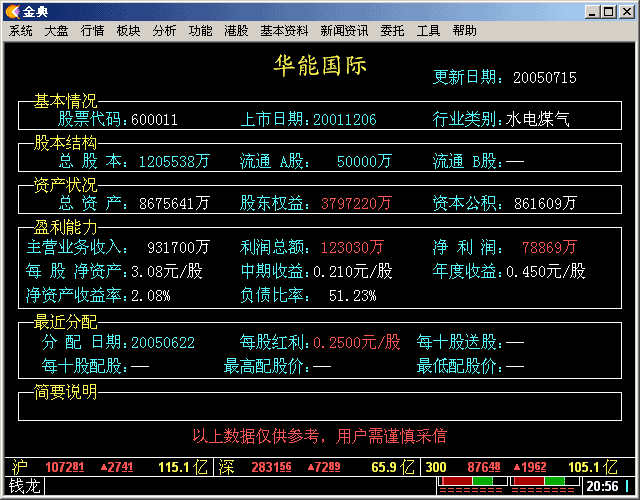This screenshot has width=640, height=500.
Task: Click the left red-green market indicator bar
Action: coord(472,482)
